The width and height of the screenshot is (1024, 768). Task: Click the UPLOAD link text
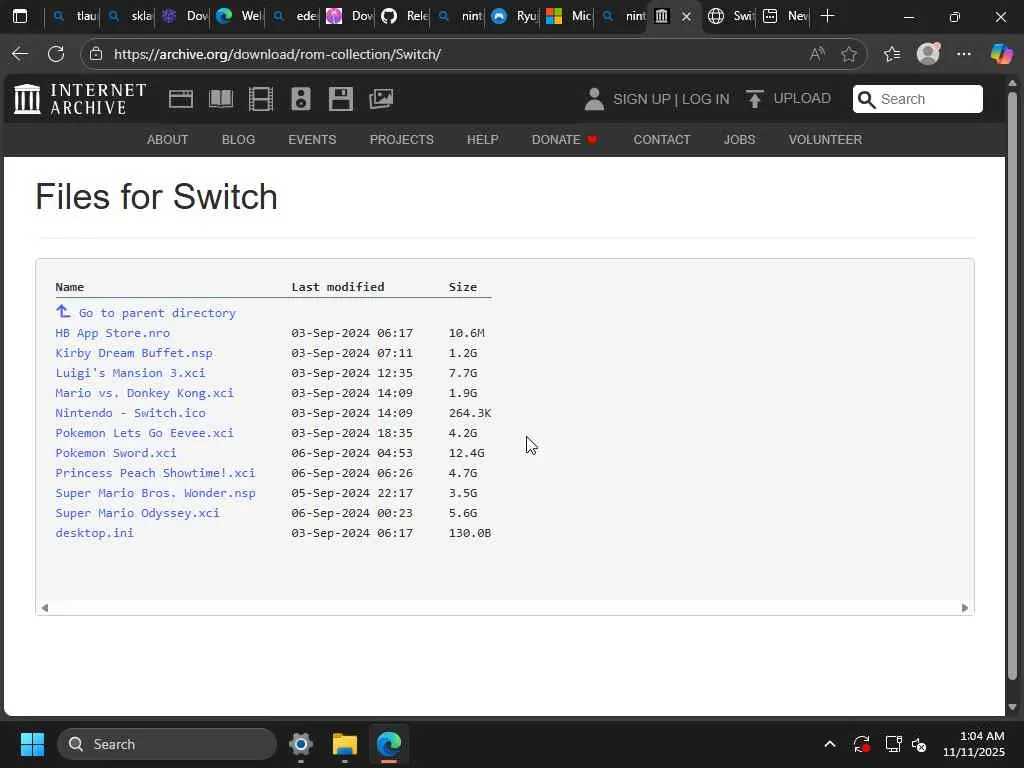pyautogui.click(x=802, y=99)
